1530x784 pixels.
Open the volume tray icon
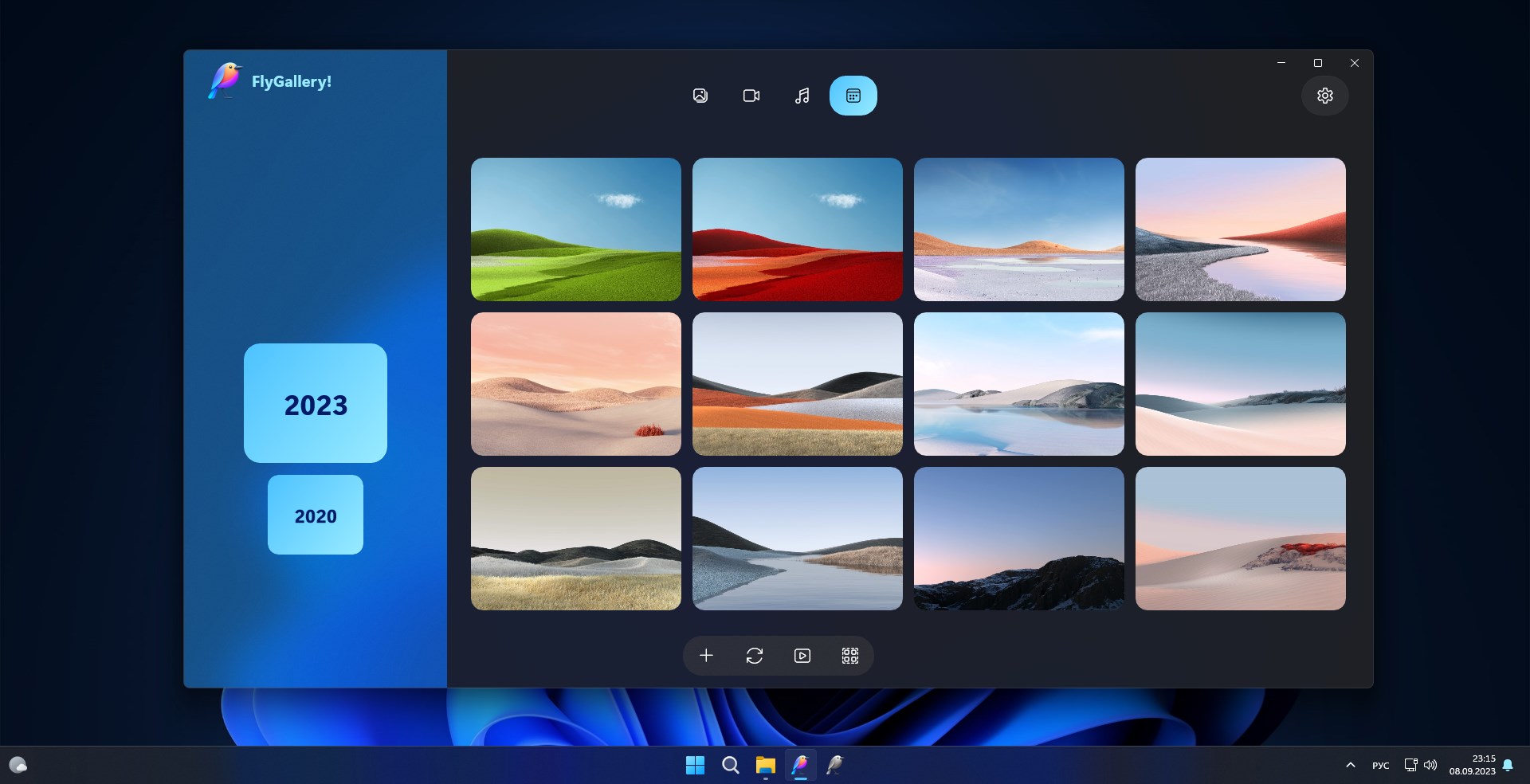coord(1430,765)
